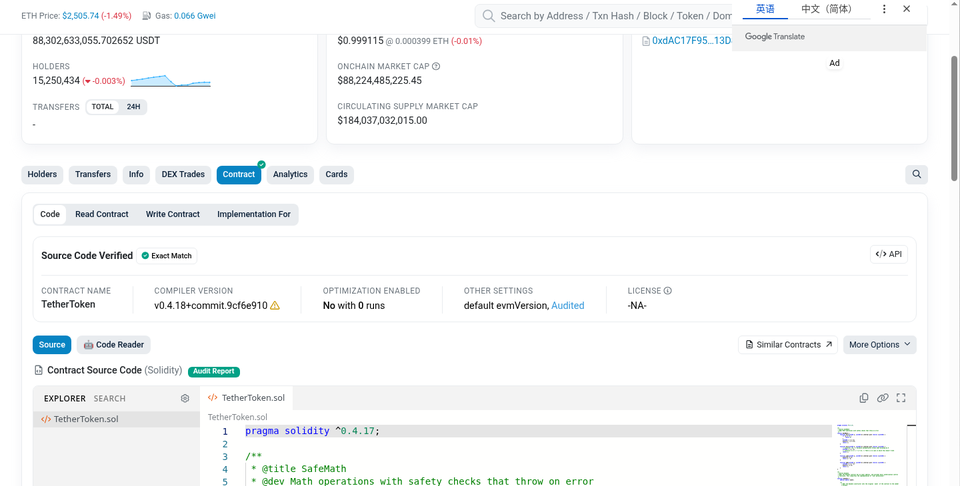Click the permalink icon for TetherToken.sol

tap(882, 398)
